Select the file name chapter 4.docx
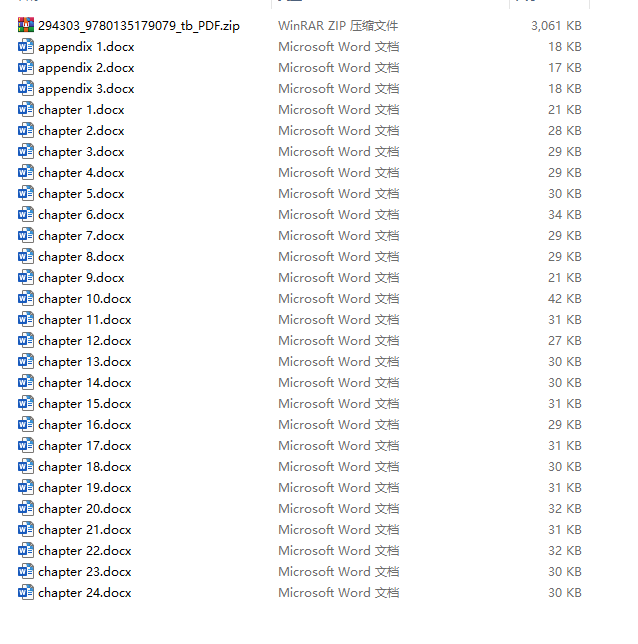 click(81, 173)
